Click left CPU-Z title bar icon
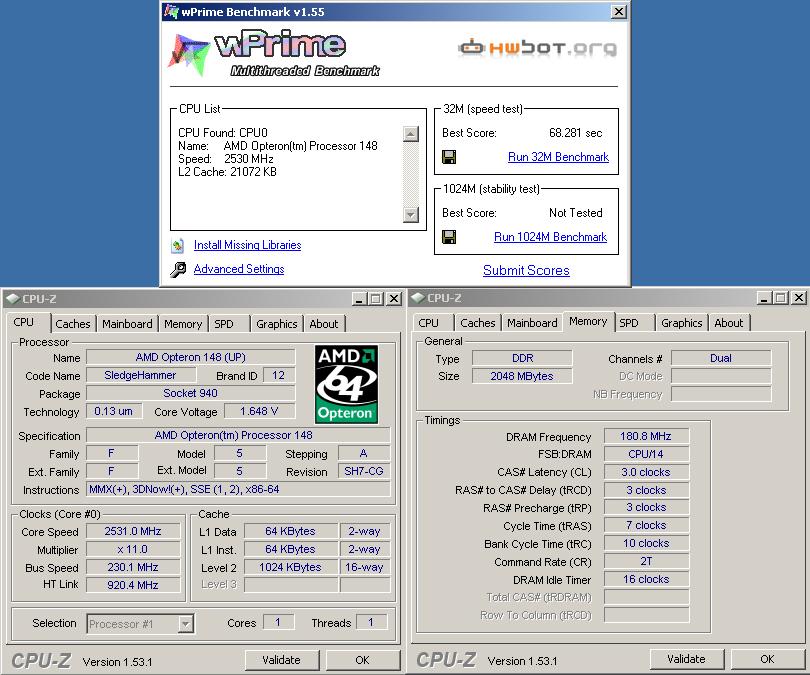This screenshot has width=810, height=675. pos(13,299)
